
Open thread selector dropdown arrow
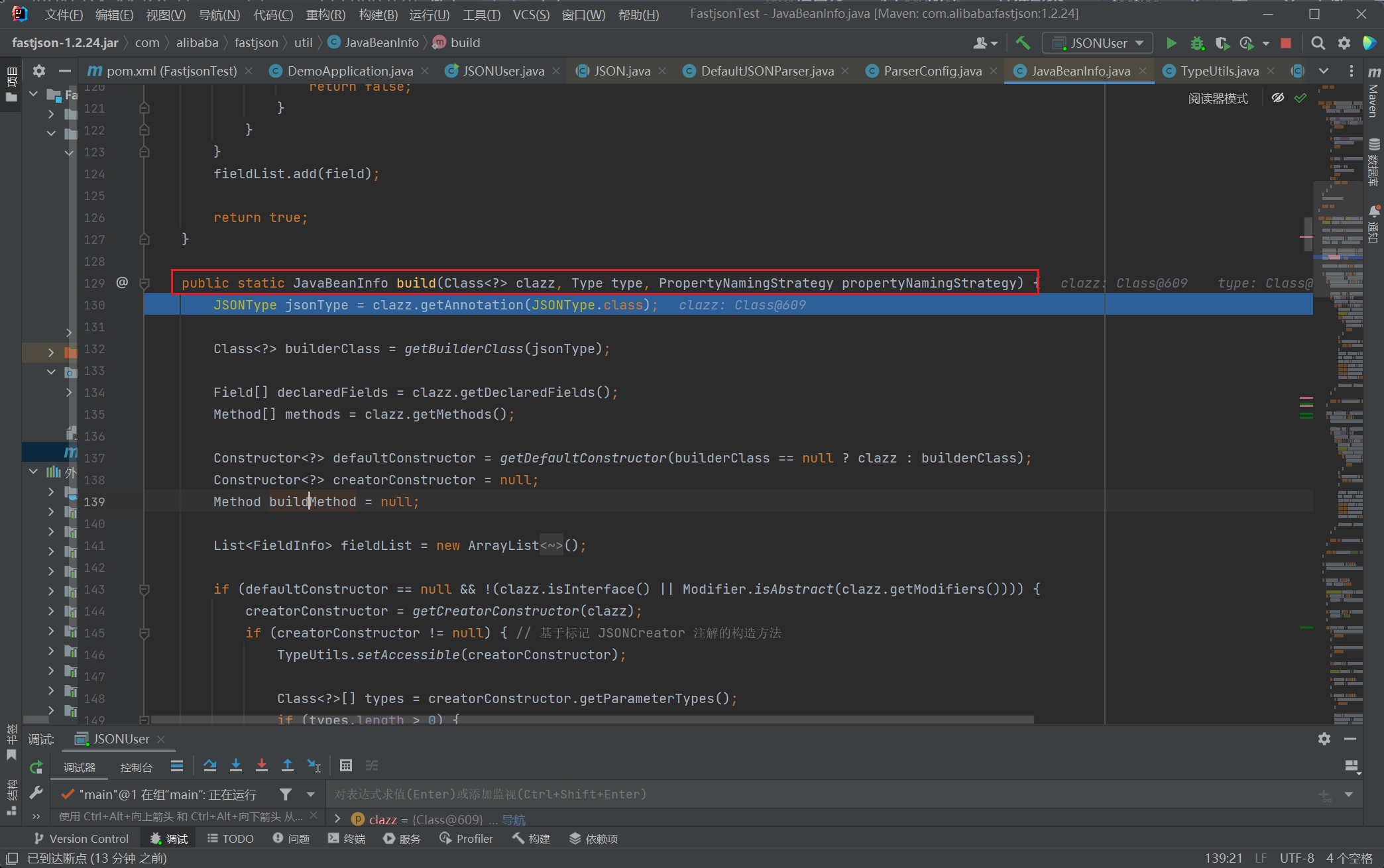point(310,794)
